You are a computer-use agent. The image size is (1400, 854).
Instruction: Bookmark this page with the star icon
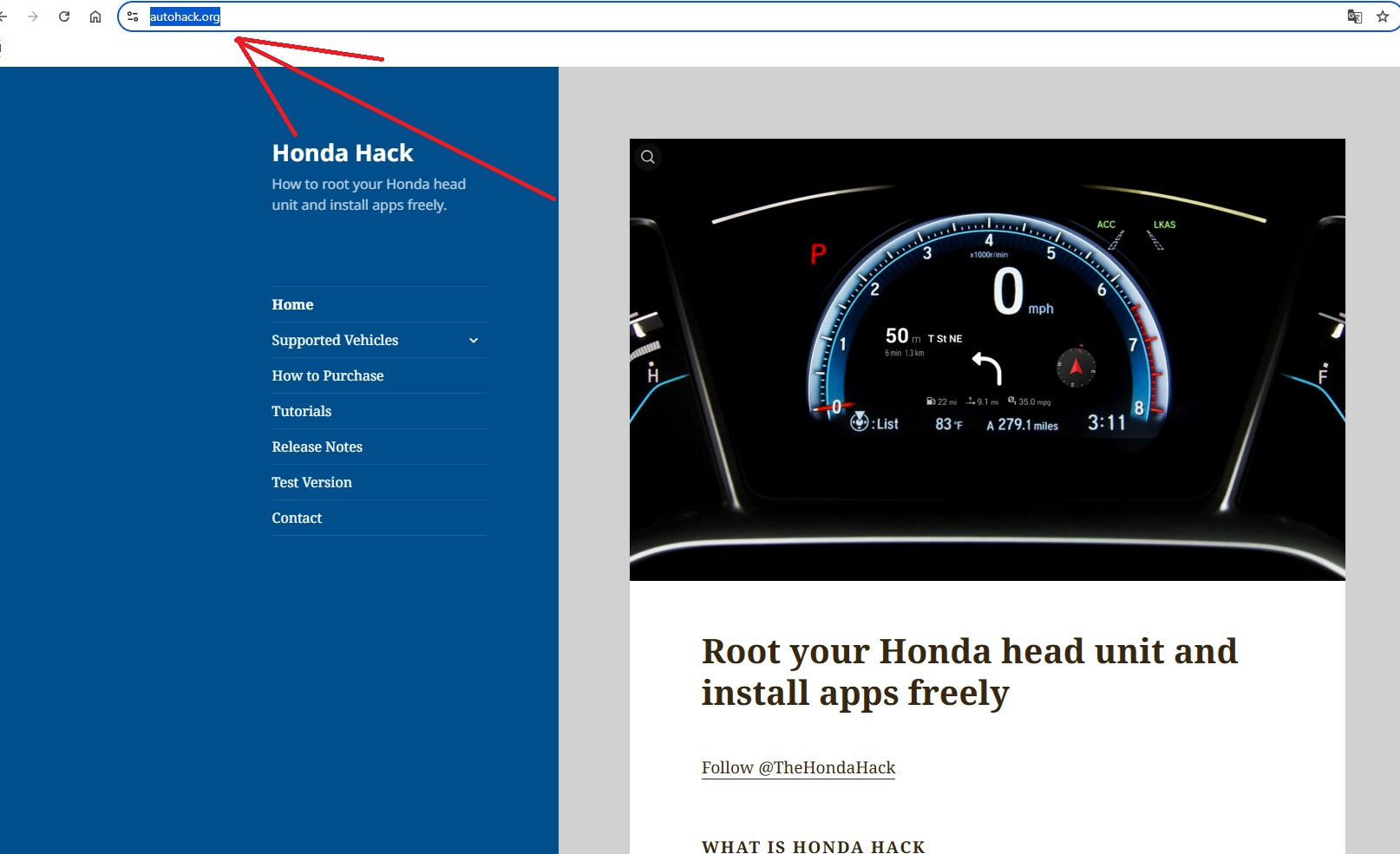tap(1383, 16)
